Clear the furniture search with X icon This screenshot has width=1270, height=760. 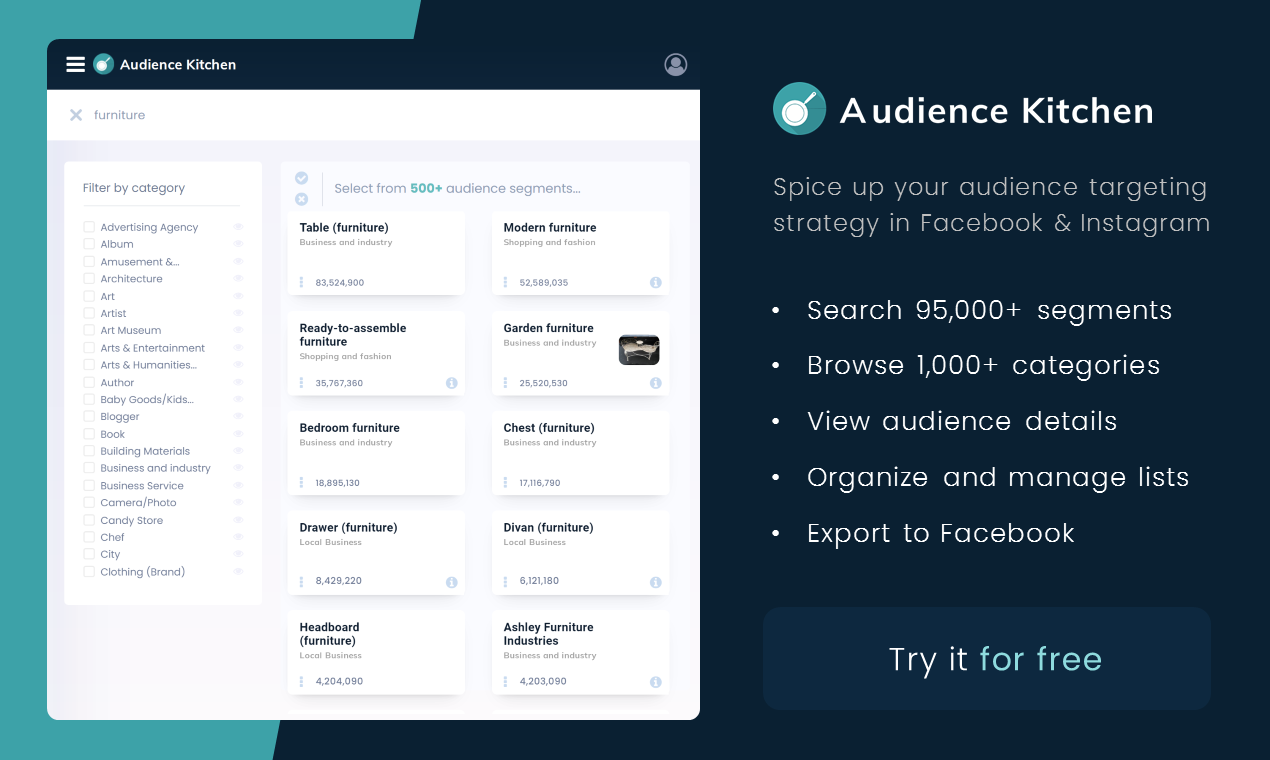pyautogui.click(x=76, y=115)
